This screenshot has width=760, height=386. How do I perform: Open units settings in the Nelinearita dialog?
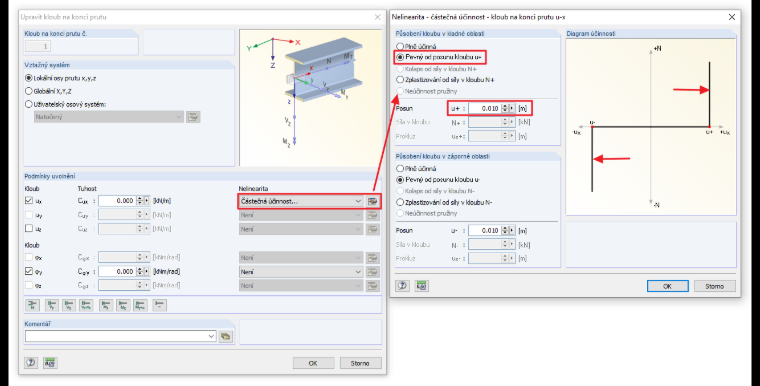click(x=421, y=286)
